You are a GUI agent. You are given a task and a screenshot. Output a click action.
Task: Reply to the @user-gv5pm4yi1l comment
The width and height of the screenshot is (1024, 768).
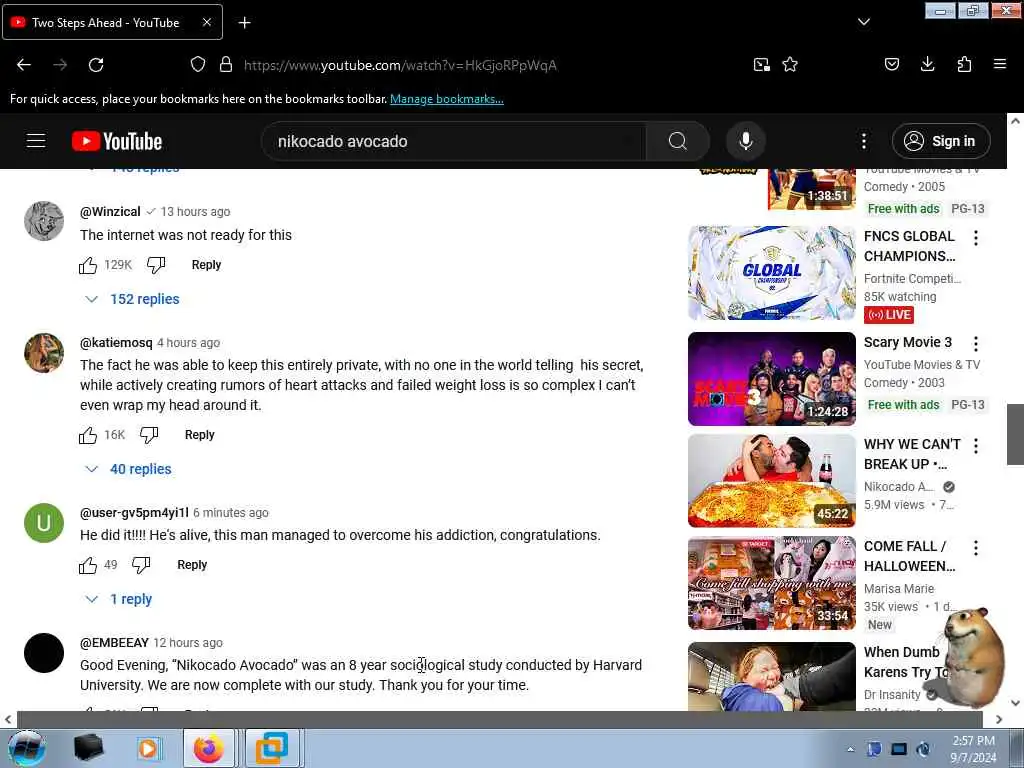pos(192,565)
